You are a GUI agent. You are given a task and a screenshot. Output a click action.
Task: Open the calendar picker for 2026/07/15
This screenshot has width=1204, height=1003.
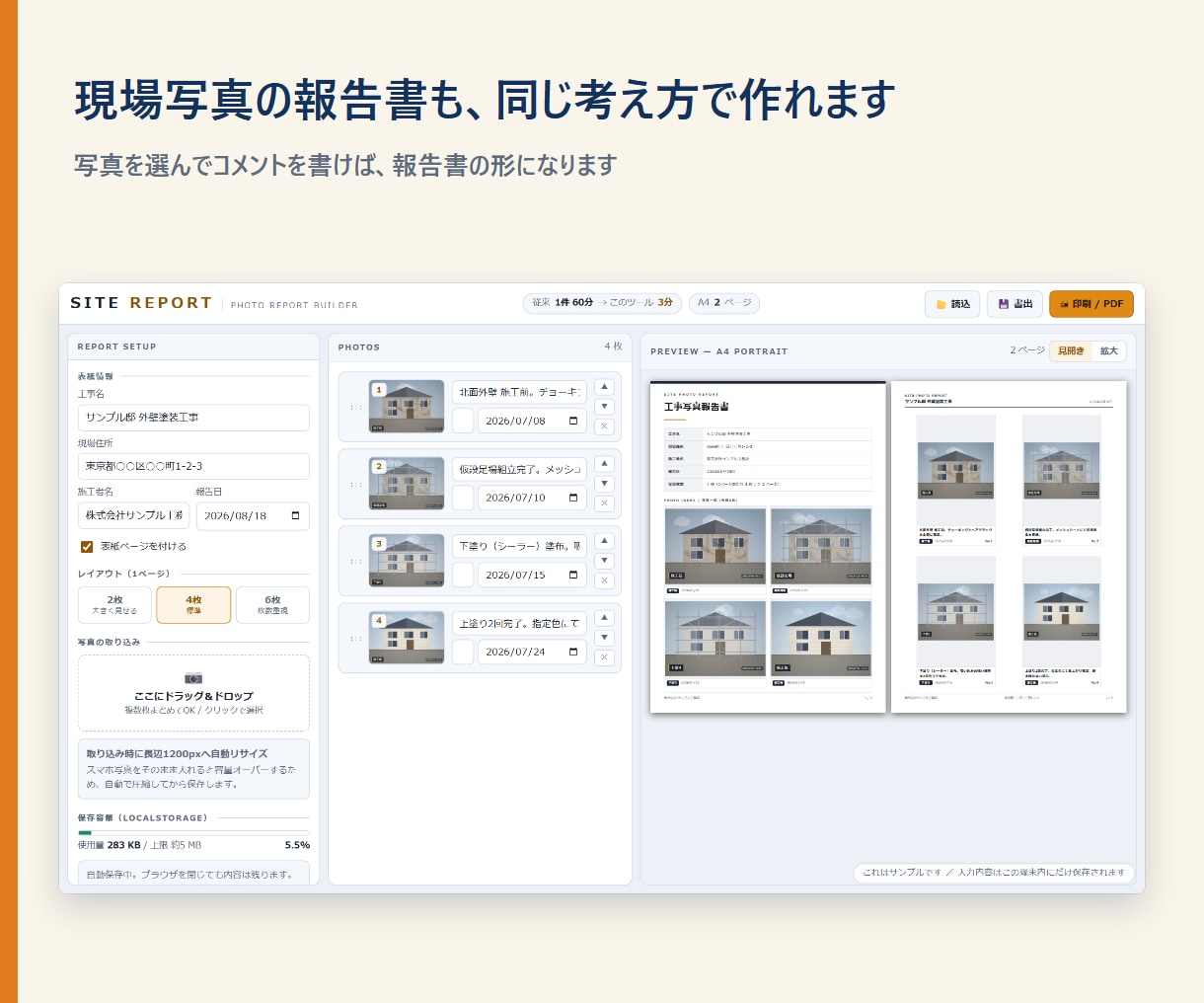pos(573,575)
